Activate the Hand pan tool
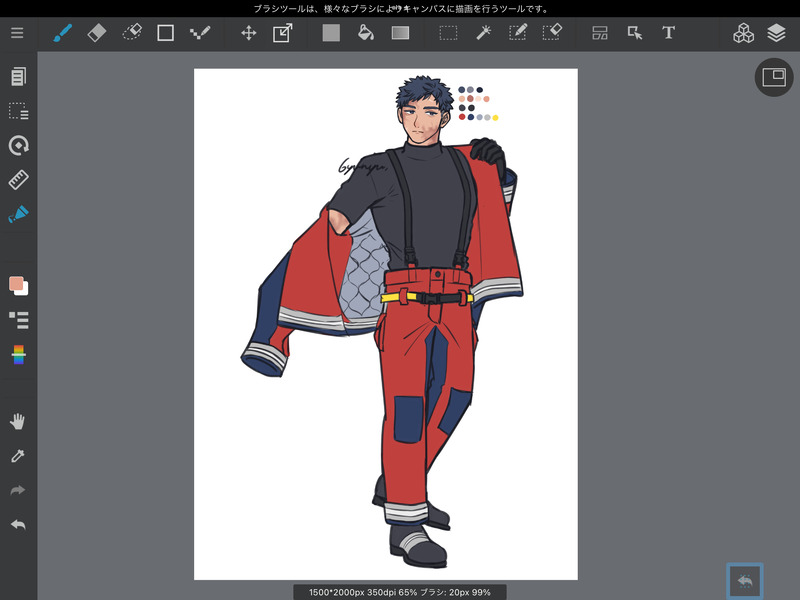This screenshot has width=800, height=600. click(18, 421)
